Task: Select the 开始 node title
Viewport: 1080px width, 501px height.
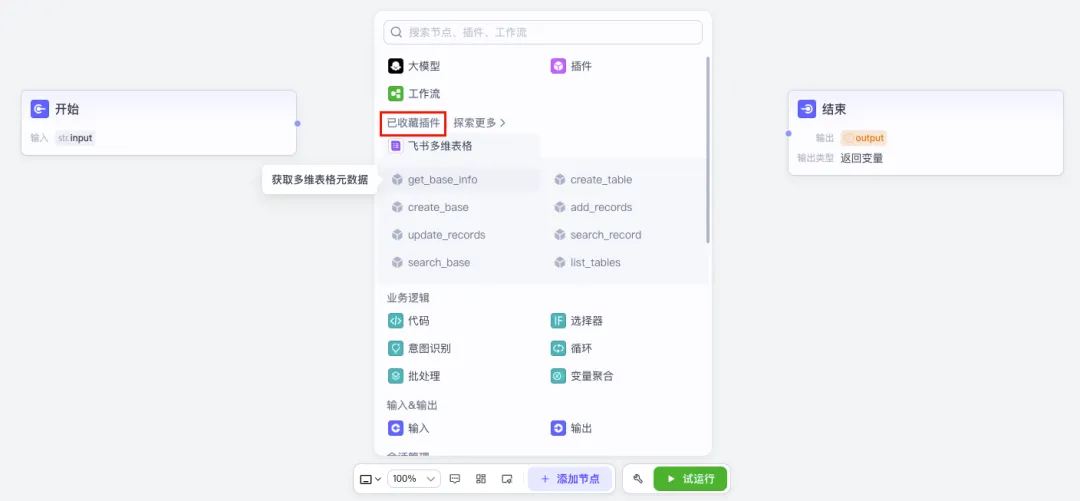Action: coord(67,109)
